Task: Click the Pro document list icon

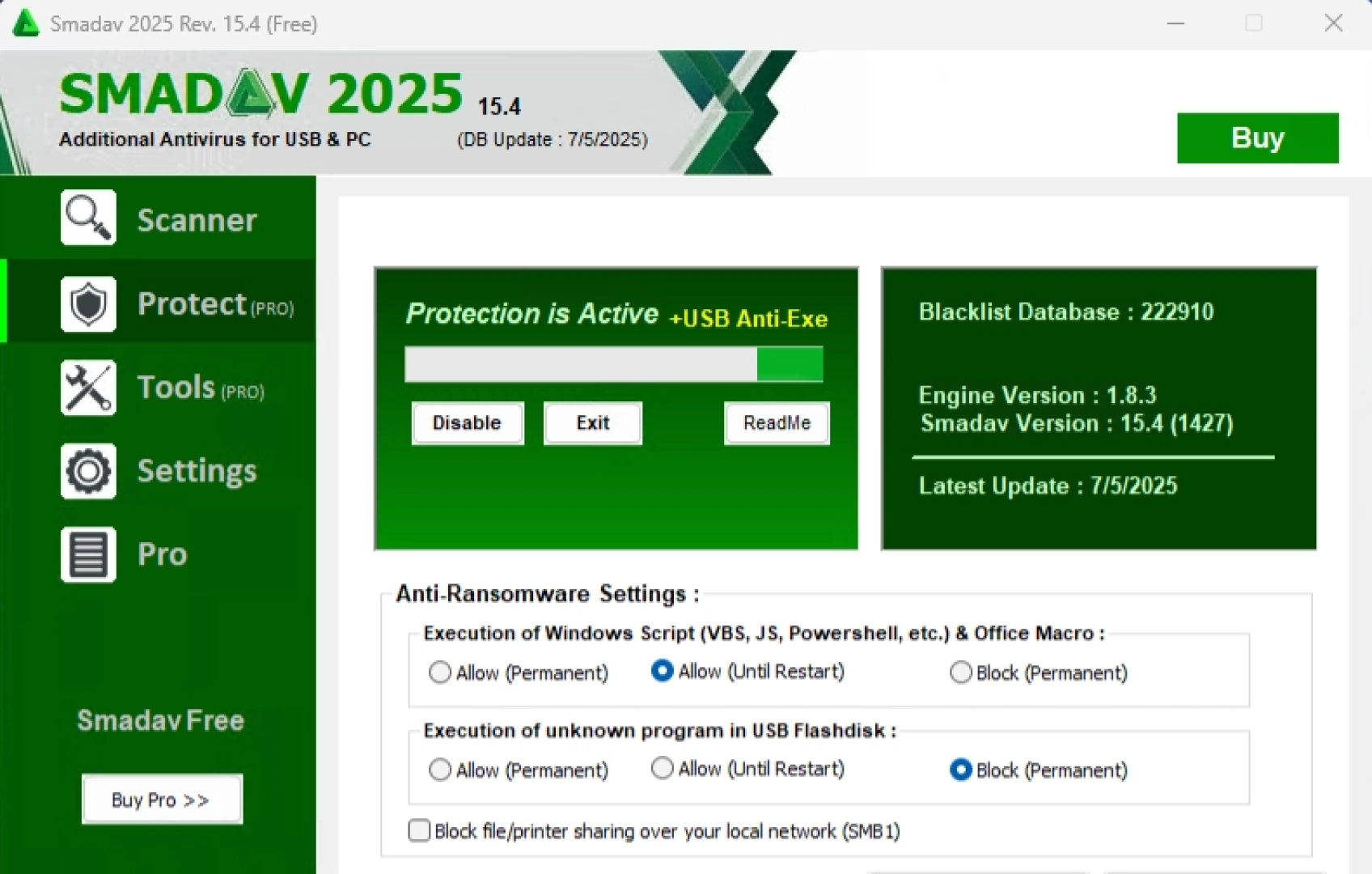Action: tap(88, 554)
